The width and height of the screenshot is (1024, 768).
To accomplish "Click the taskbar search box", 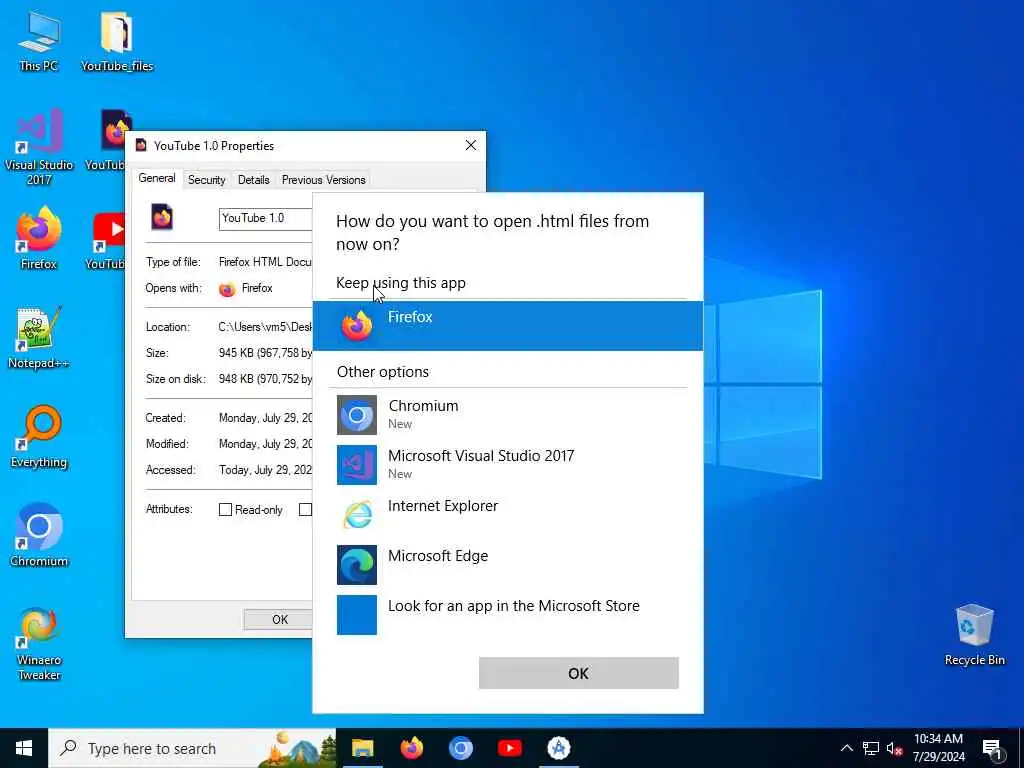I will tap(192, 748).
